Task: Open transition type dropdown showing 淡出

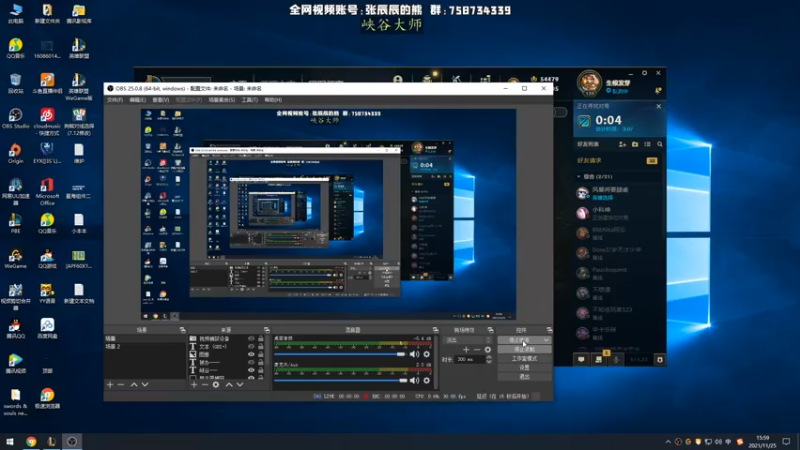Action: tap(467, 340)
